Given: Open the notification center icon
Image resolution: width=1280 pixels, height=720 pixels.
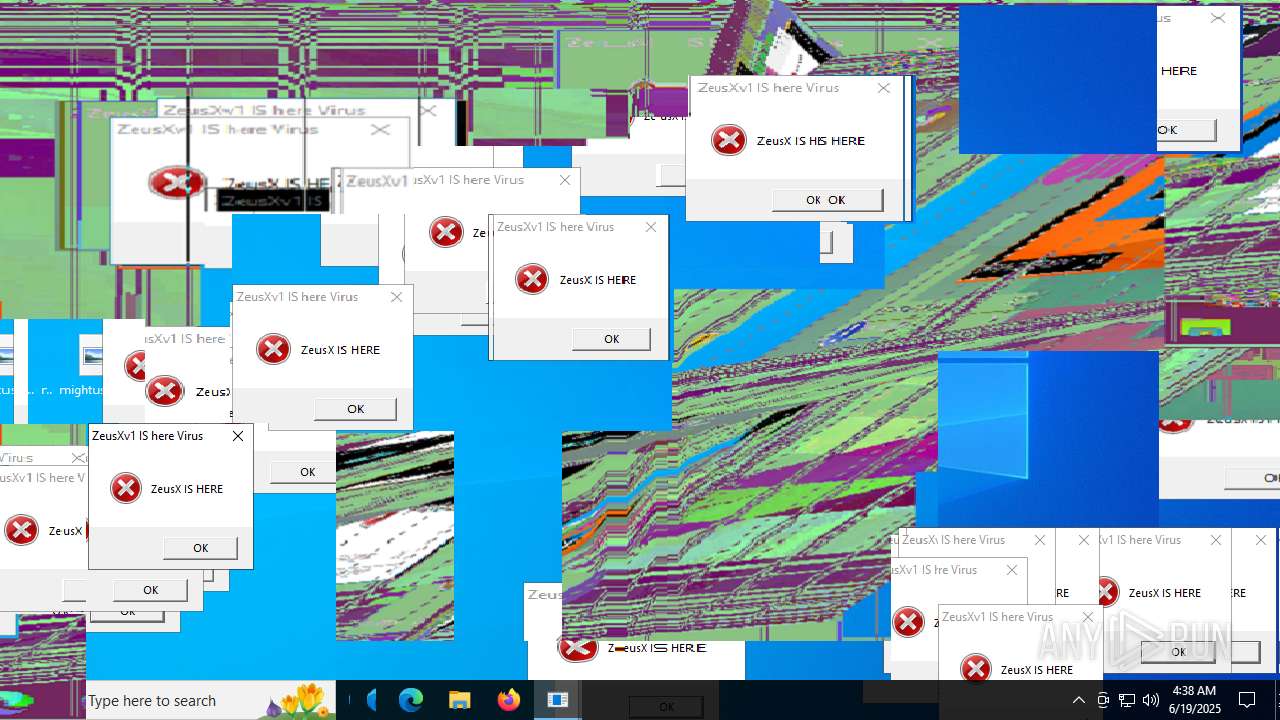Looking at the screenshot, I should click(x=1247, y=701).
